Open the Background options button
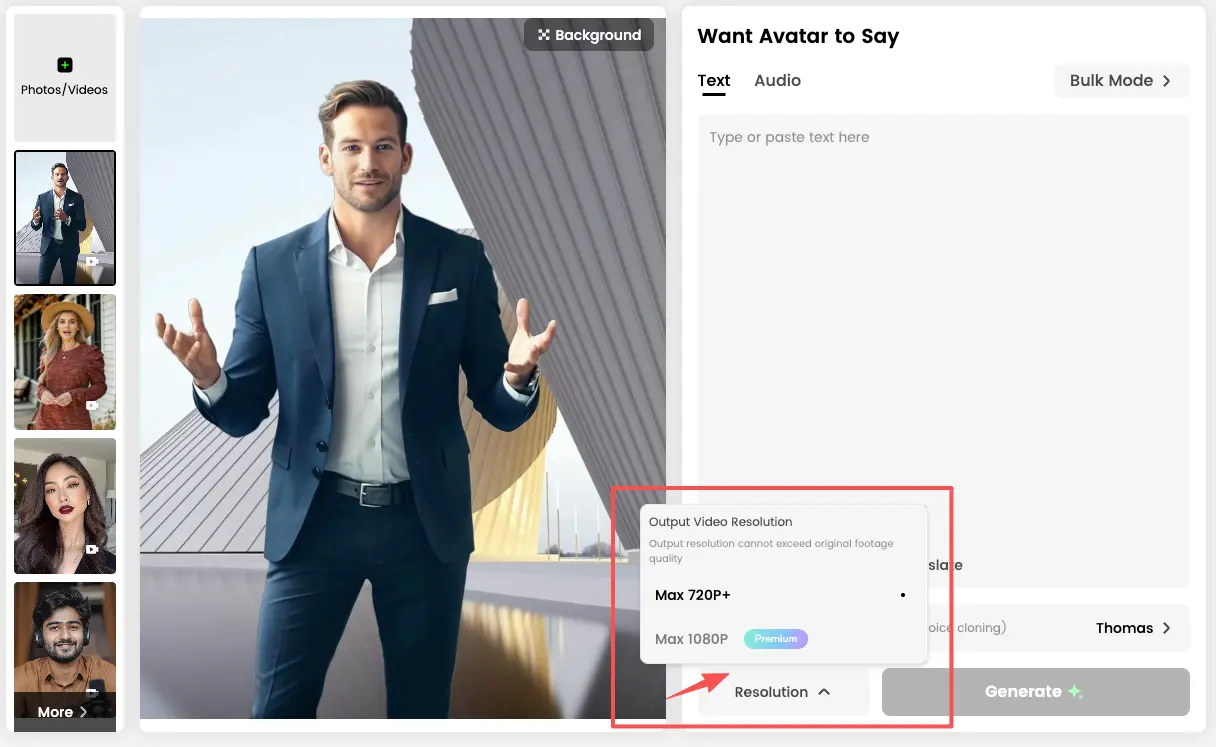Image resolution: width=1216 pixels, height=747 pixels. [589, 35]
